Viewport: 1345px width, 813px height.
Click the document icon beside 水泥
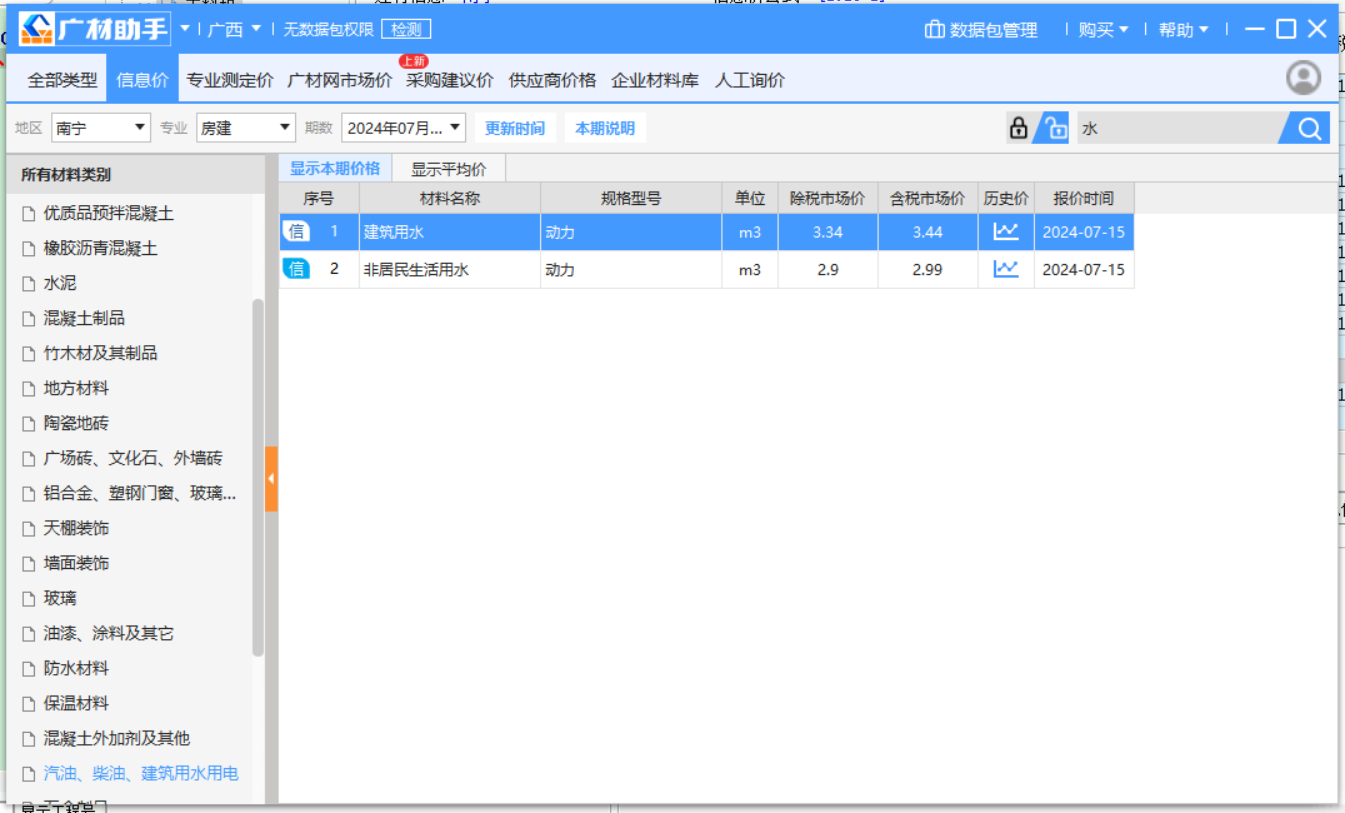28,284
